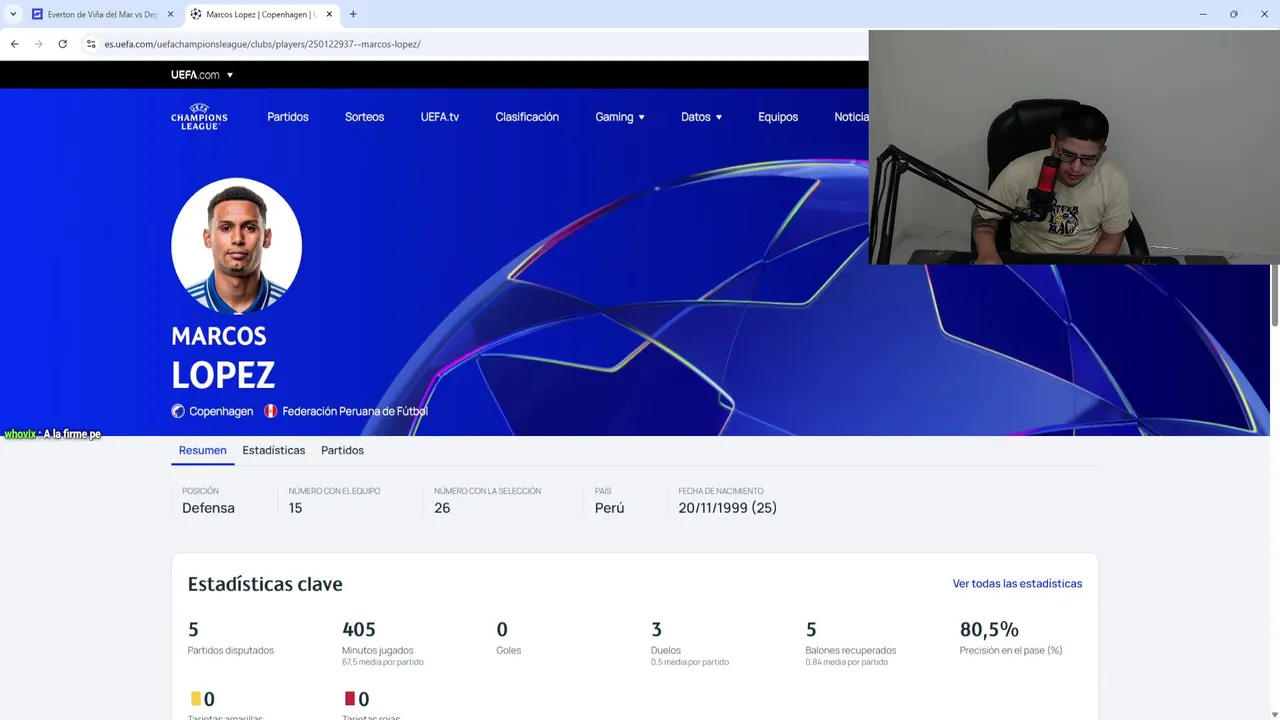Click the 405 Minutos jugados stat
The image size is (1280, 720).
coord(383,642)
